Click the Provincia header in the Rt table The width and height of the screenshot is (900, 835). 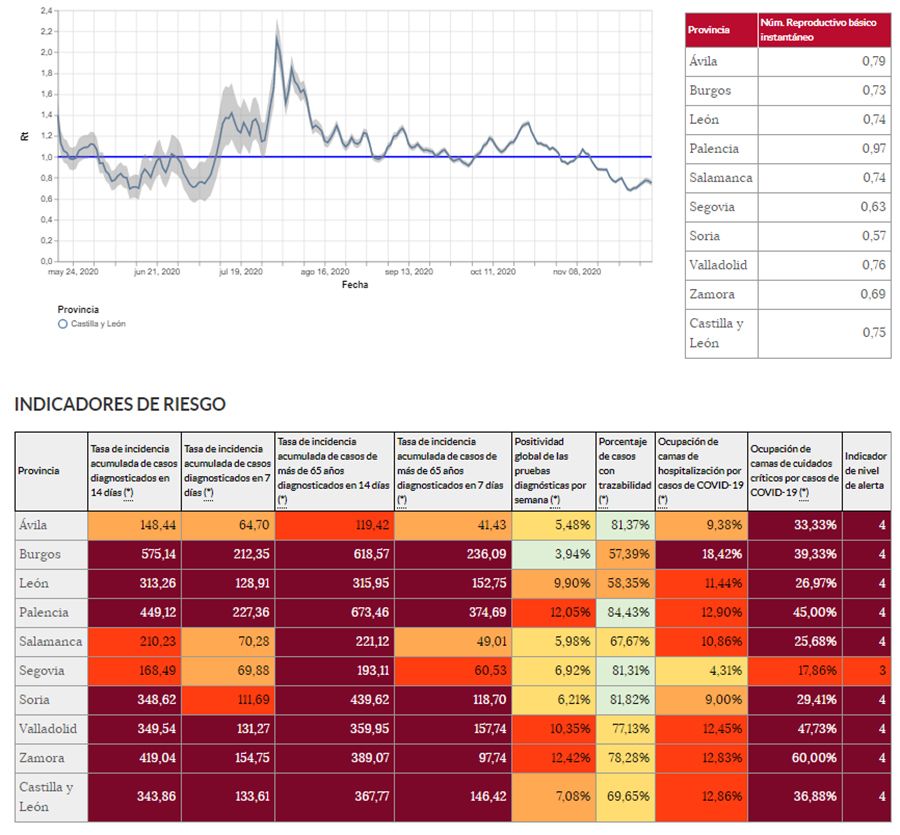[x=708, y=30]
